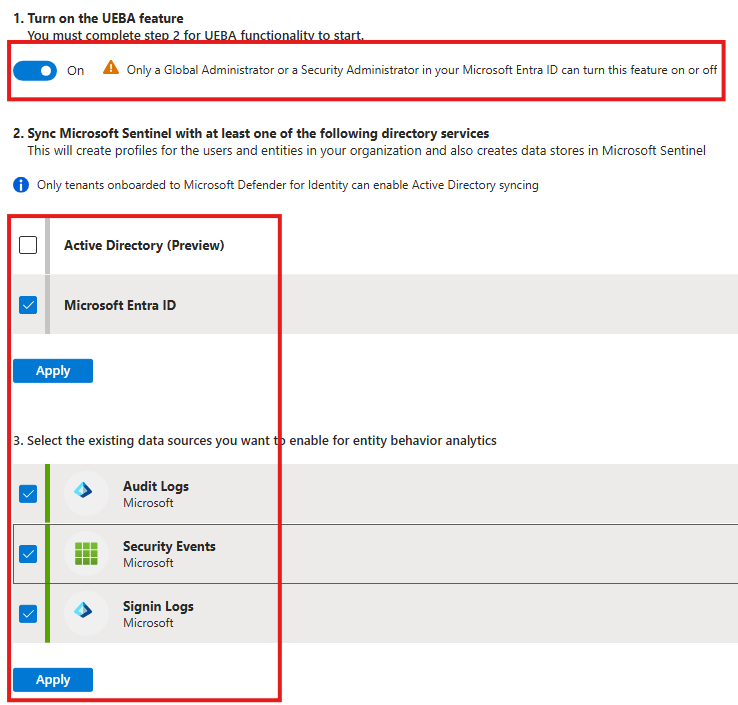The width and height of the screenshot is (738, 705).
Task: Click 'This will create profiles' description text
Action: tap(366, 151)
